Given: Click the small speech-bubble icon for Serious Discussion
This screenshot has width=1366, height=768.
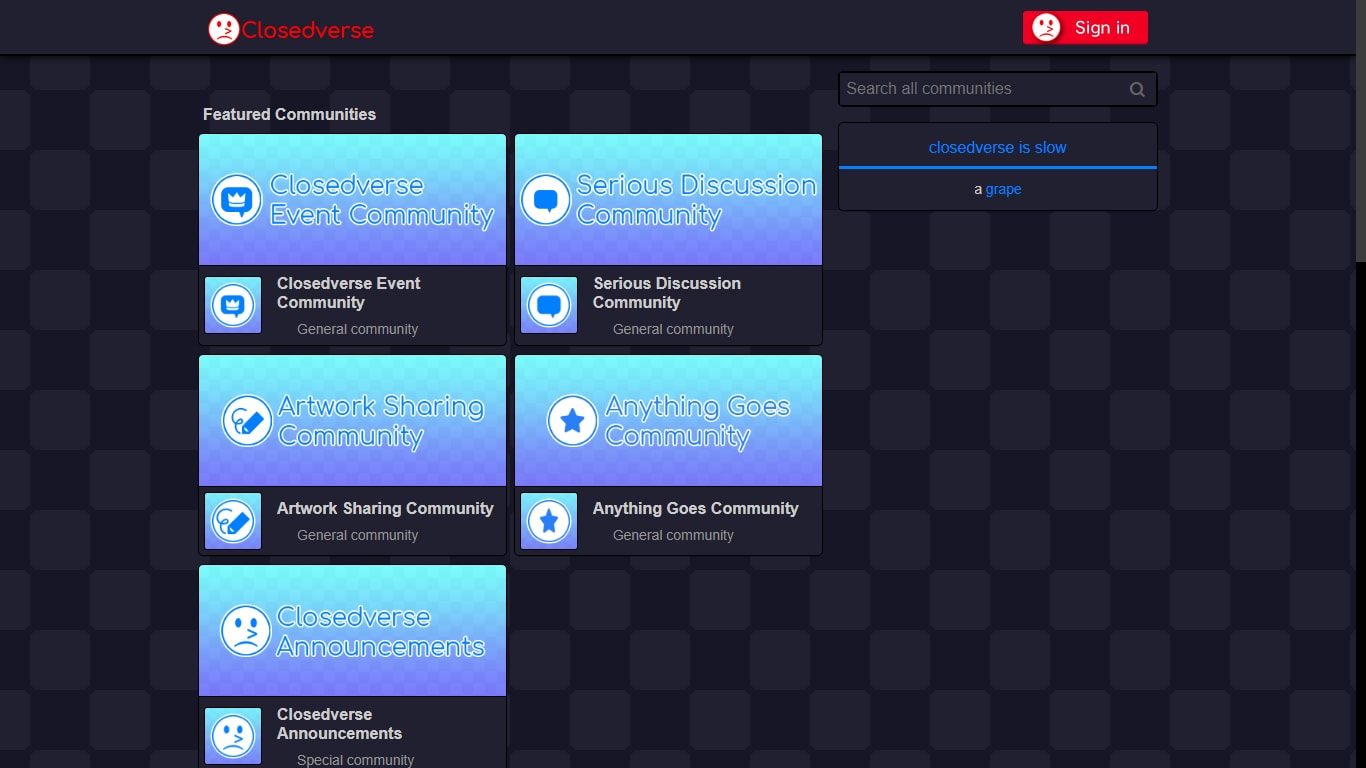Looking at the screenshot, I should click(x=549, y=305).
